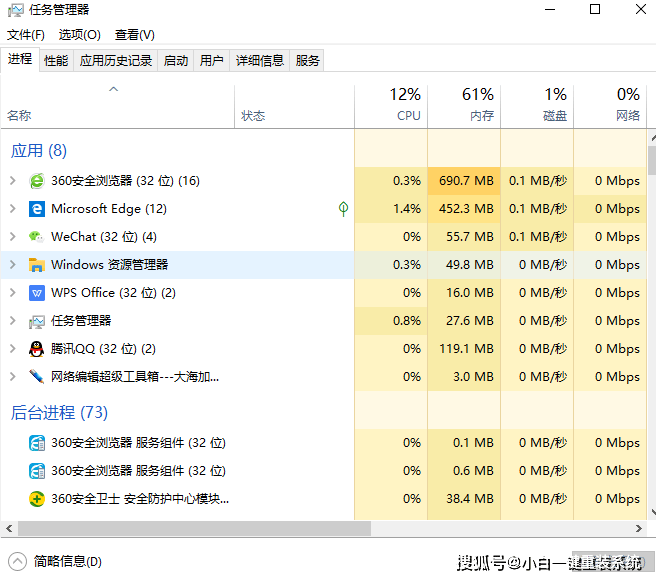Screen dimensions: 656x580
Task: Expand the 任务管理器 process row
Action: pos(13,321)
